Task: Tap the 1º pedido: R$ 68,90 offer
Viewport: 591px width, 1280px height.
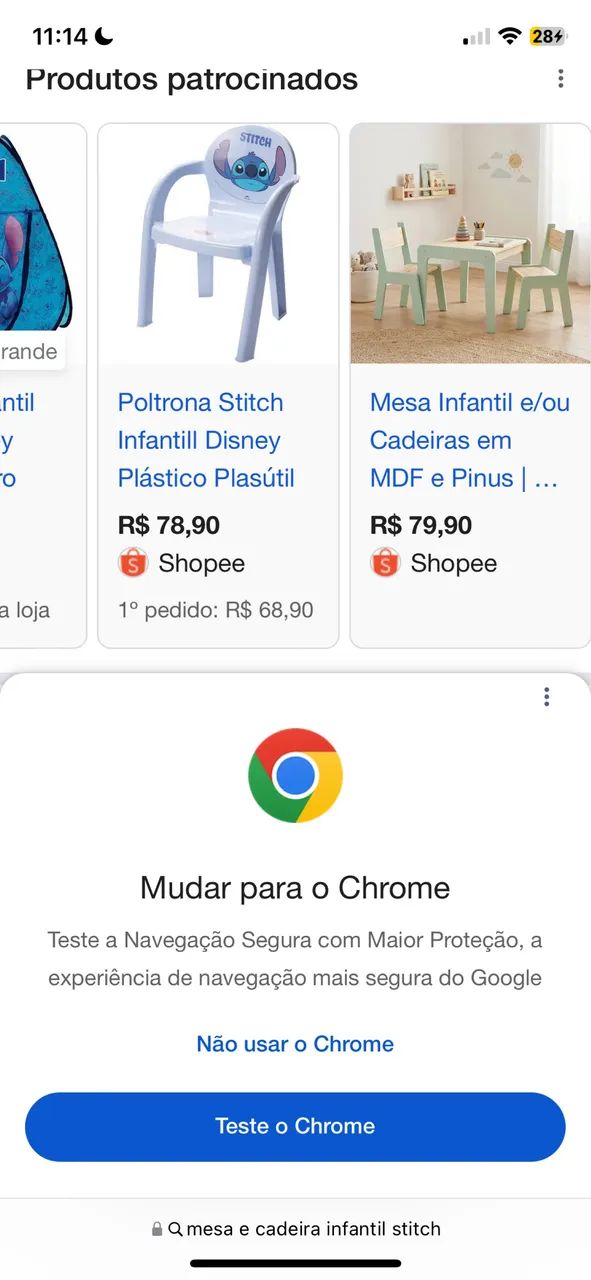Action: pos(215,609)
